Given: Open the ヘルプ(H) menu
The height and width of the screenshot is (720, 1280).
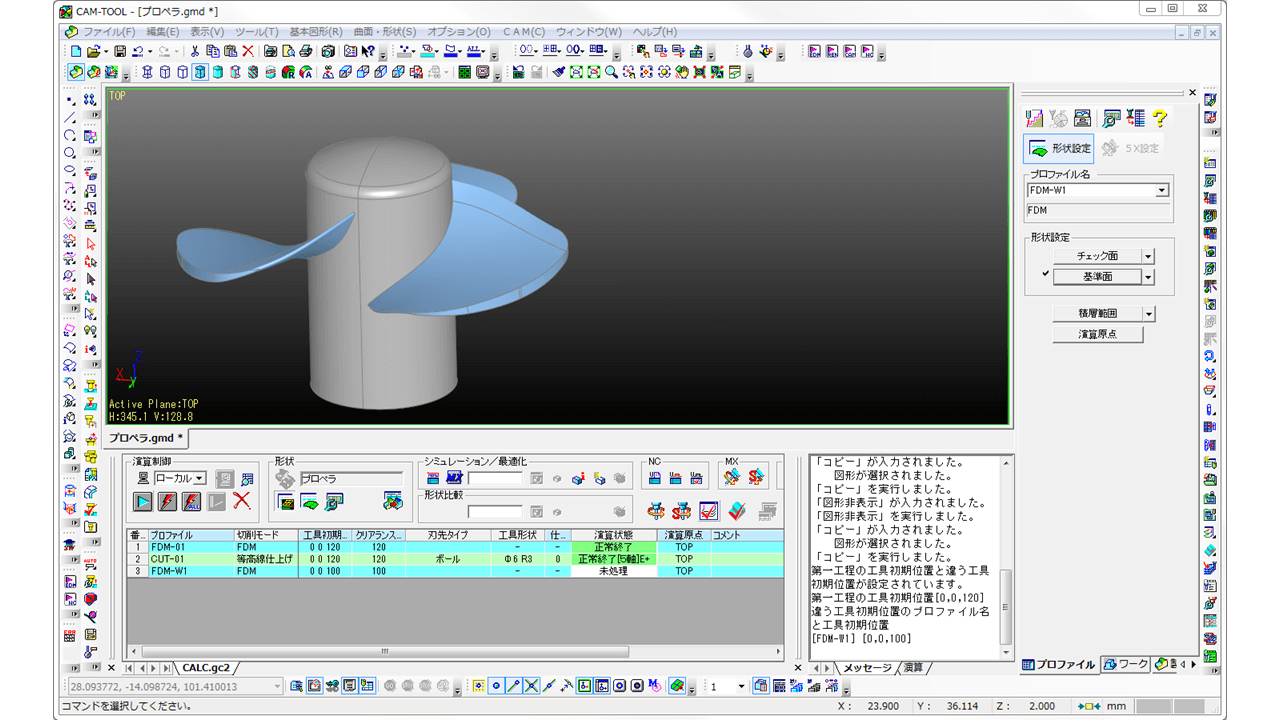Looking at the screenshot, I should pyautogui.click(x=655, y=32).
